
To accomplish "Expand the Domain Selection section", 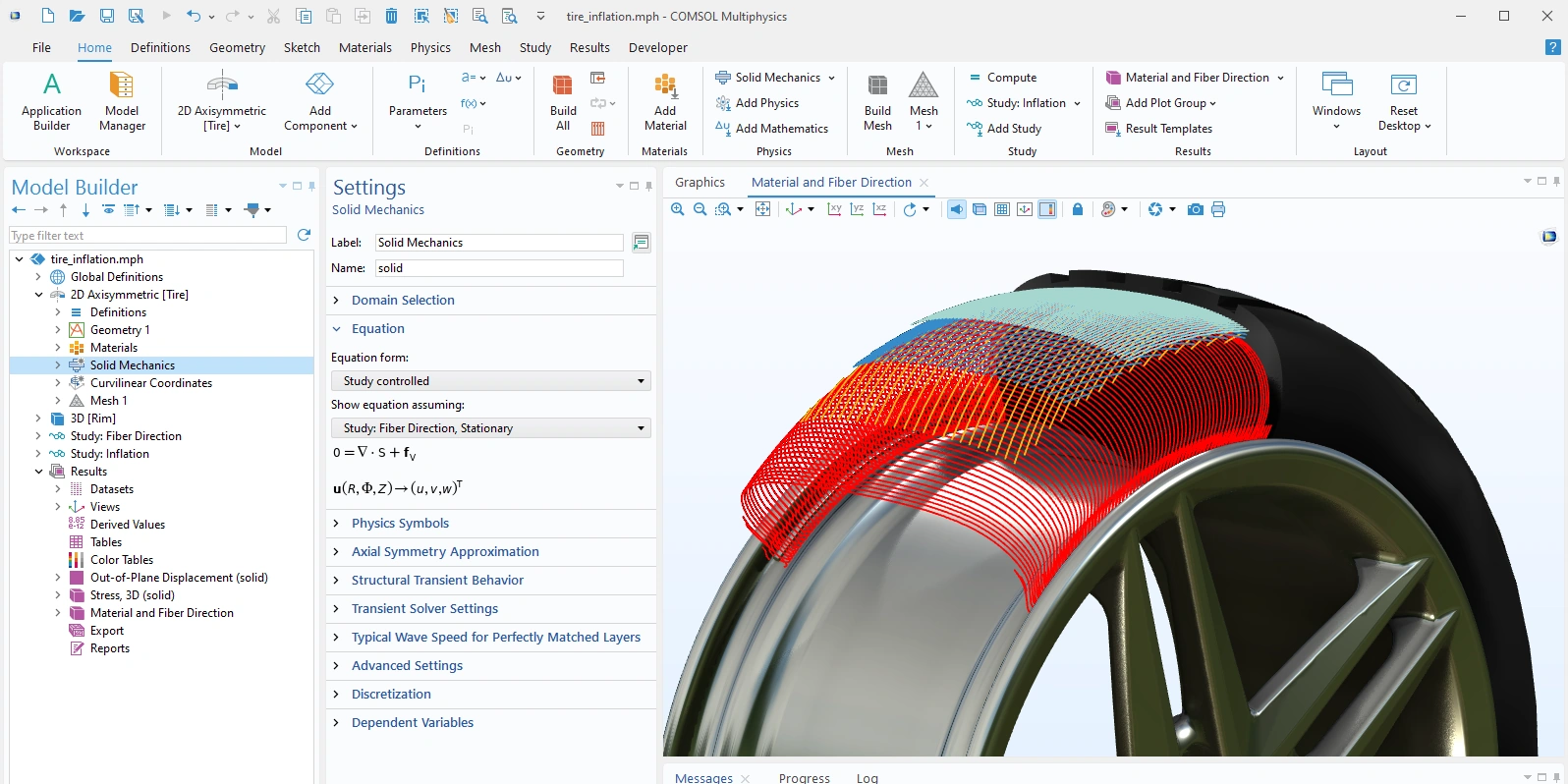I will (x=403, y=301).
